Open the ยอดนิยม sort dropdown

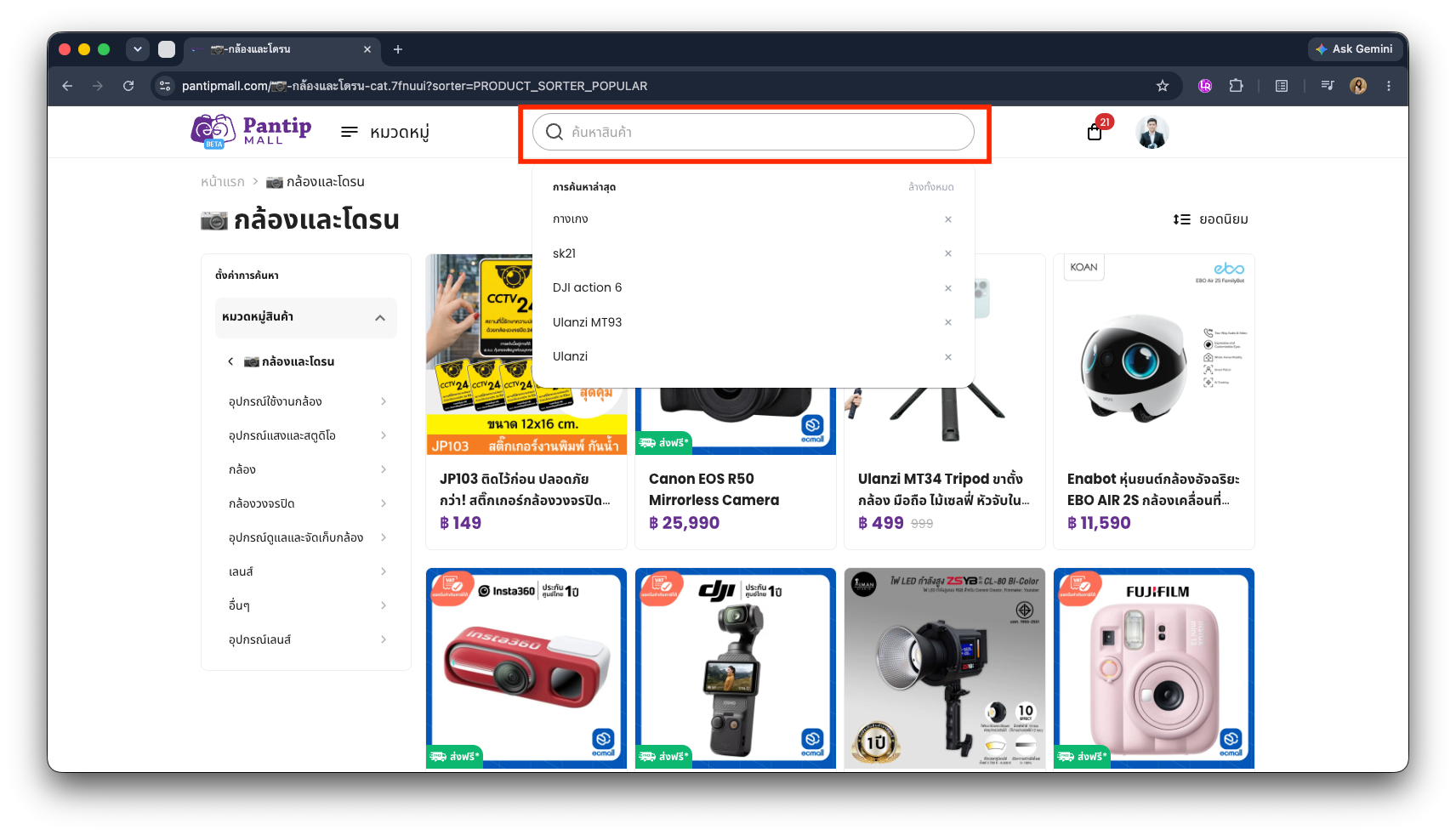click(x=1210, y=219)
